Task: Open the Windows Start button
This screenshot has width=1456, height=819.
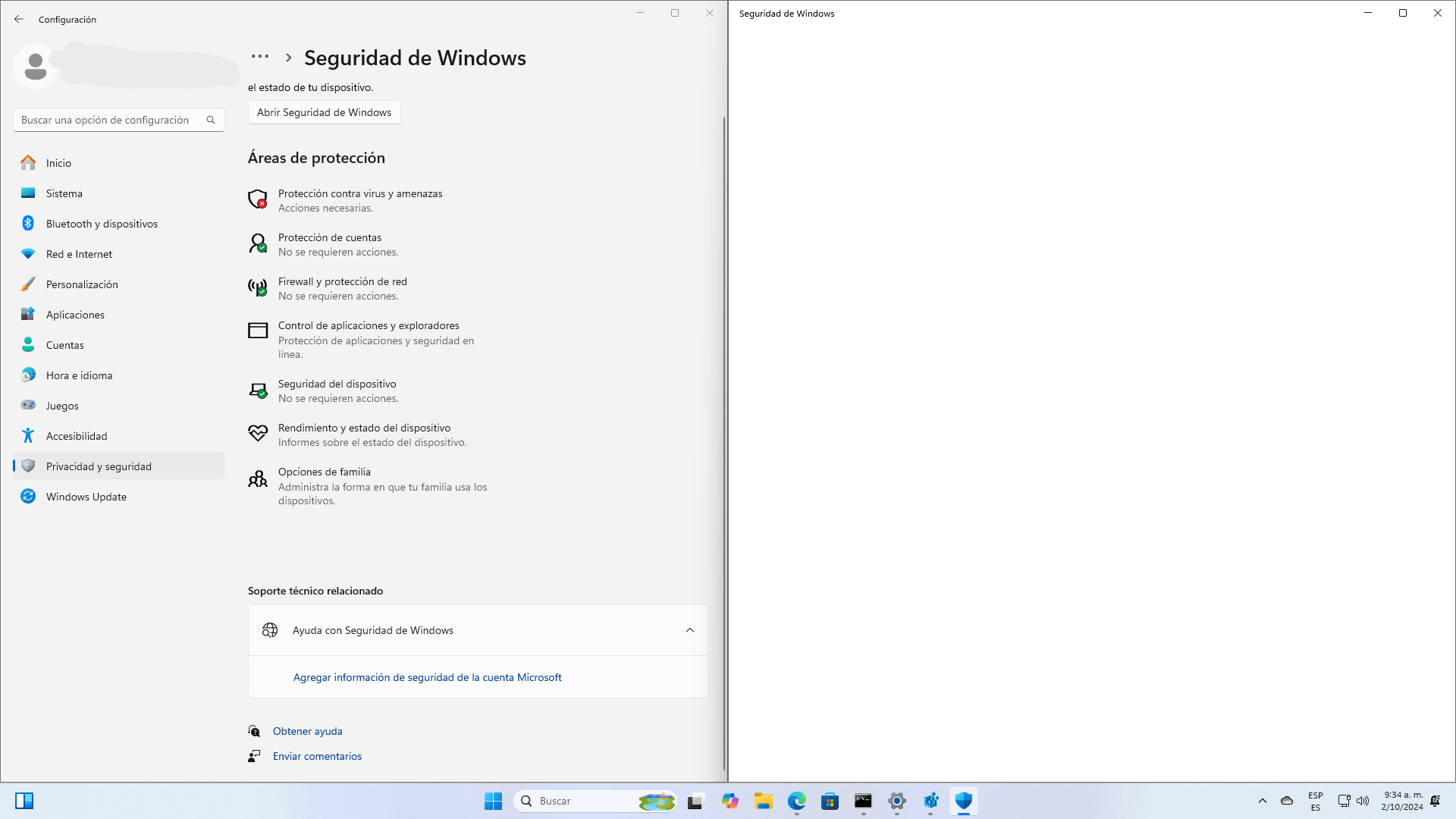Action: click(x=493, y=801)
